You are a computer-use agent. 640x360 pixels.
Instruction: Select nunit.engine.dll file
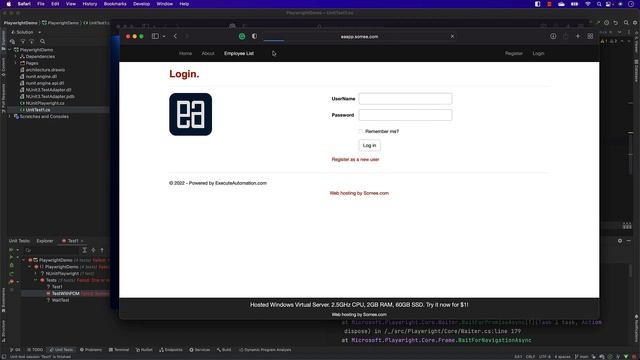(41, 76)
